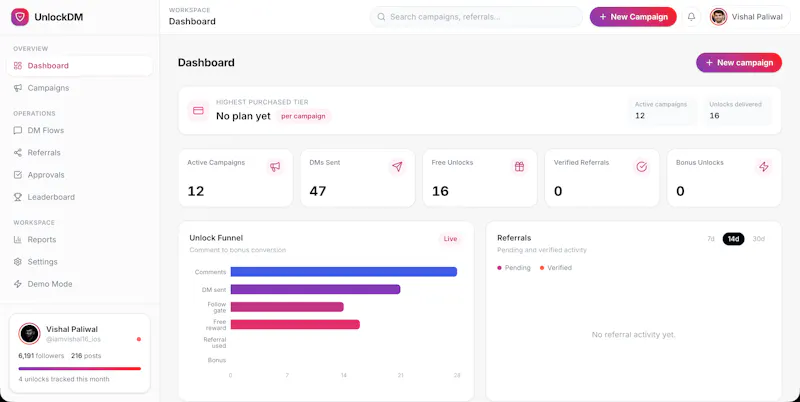Click gift icon on Free Unlocks card
The height and width of the screenshot is (402, 800).
pos(519,166)
